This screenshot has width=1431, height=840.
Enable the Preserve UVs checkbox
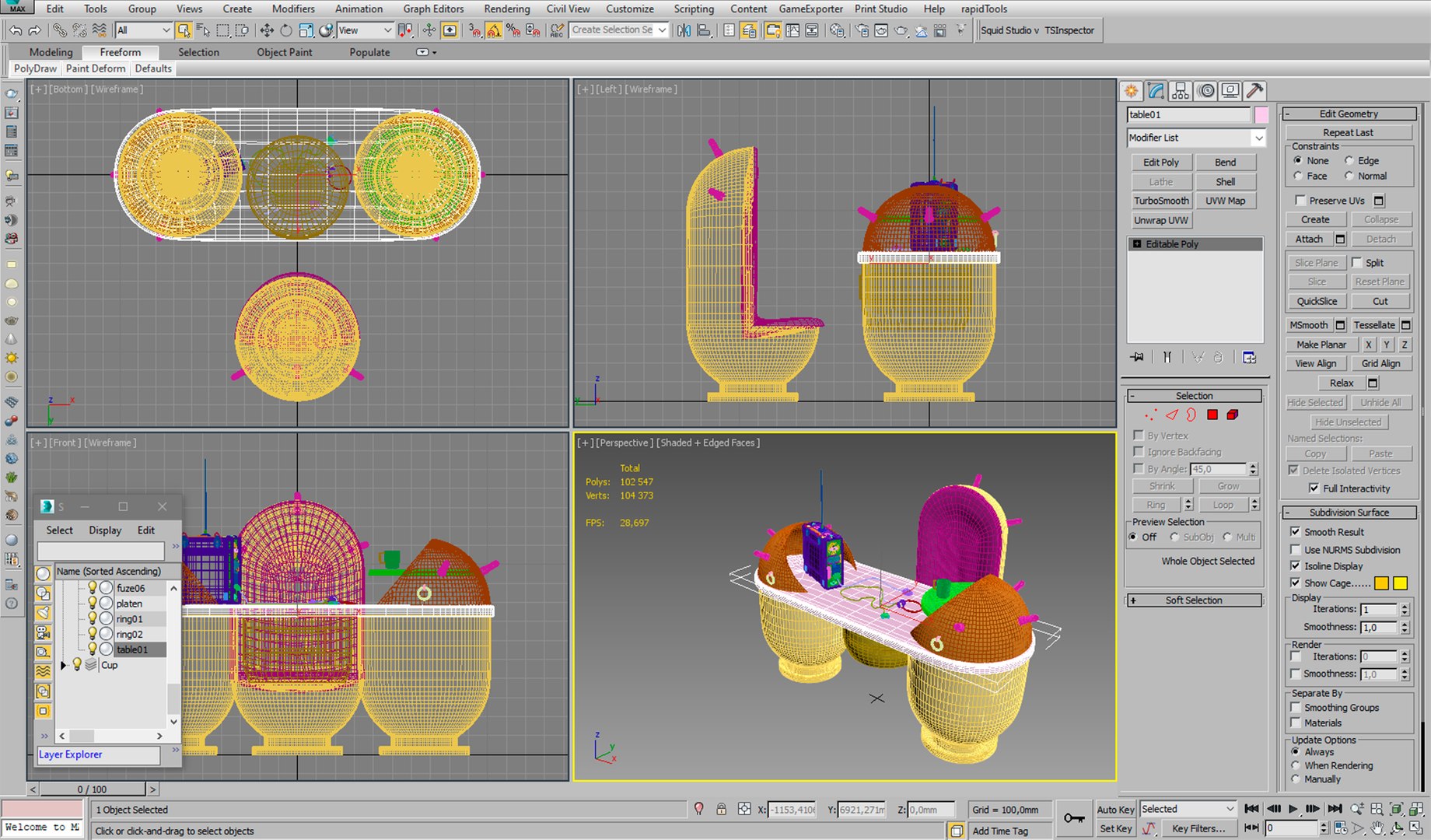[1300, 201]
